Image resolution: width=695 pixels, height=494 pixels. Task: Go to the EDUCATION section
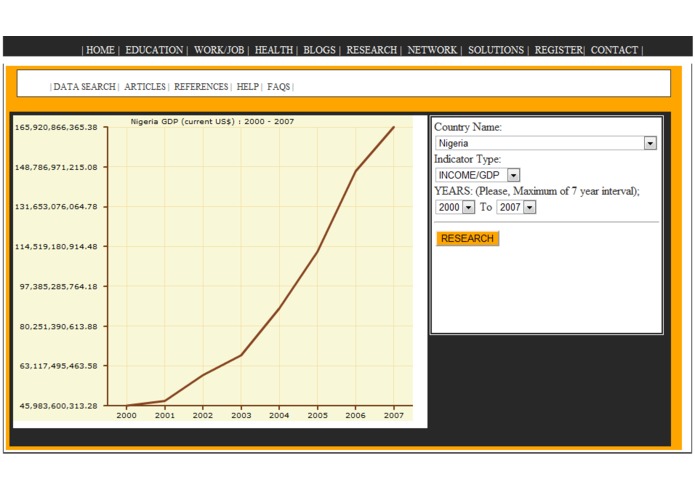point(154,50)
